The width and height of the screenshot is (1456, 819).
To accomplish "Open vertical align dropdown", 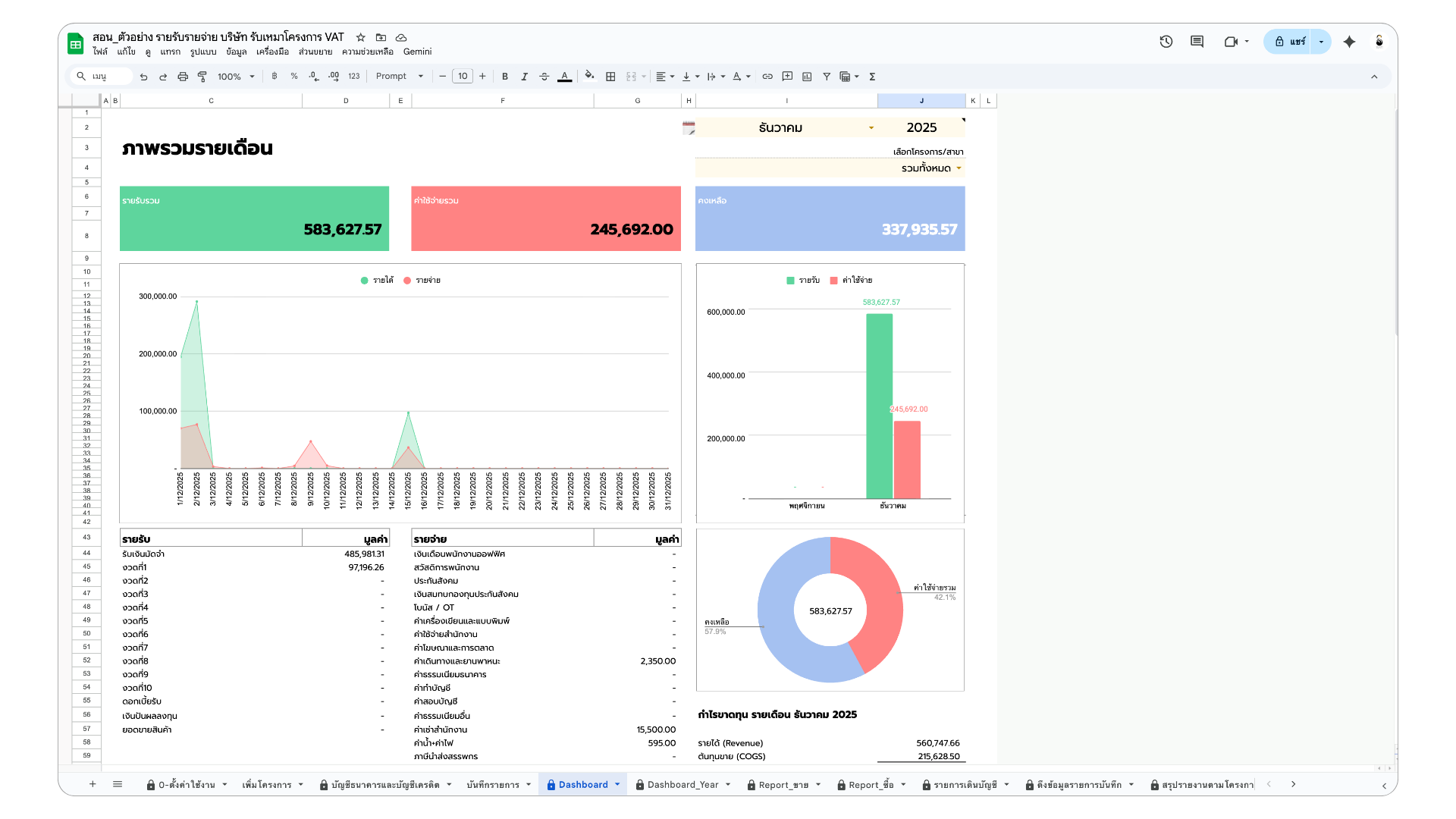I will point(690,77).
